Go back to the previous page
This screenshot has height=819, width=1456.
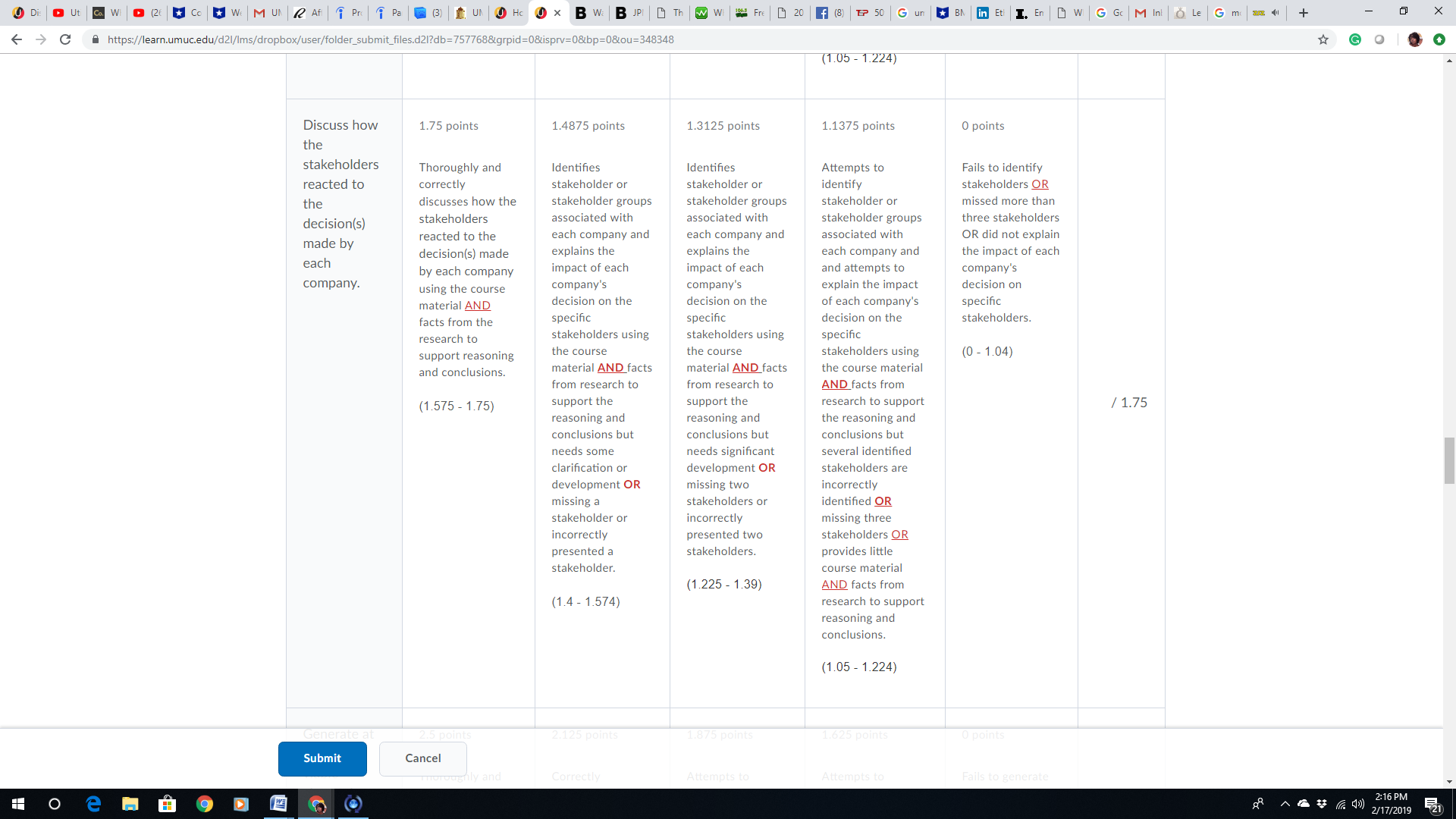(17, 39)
